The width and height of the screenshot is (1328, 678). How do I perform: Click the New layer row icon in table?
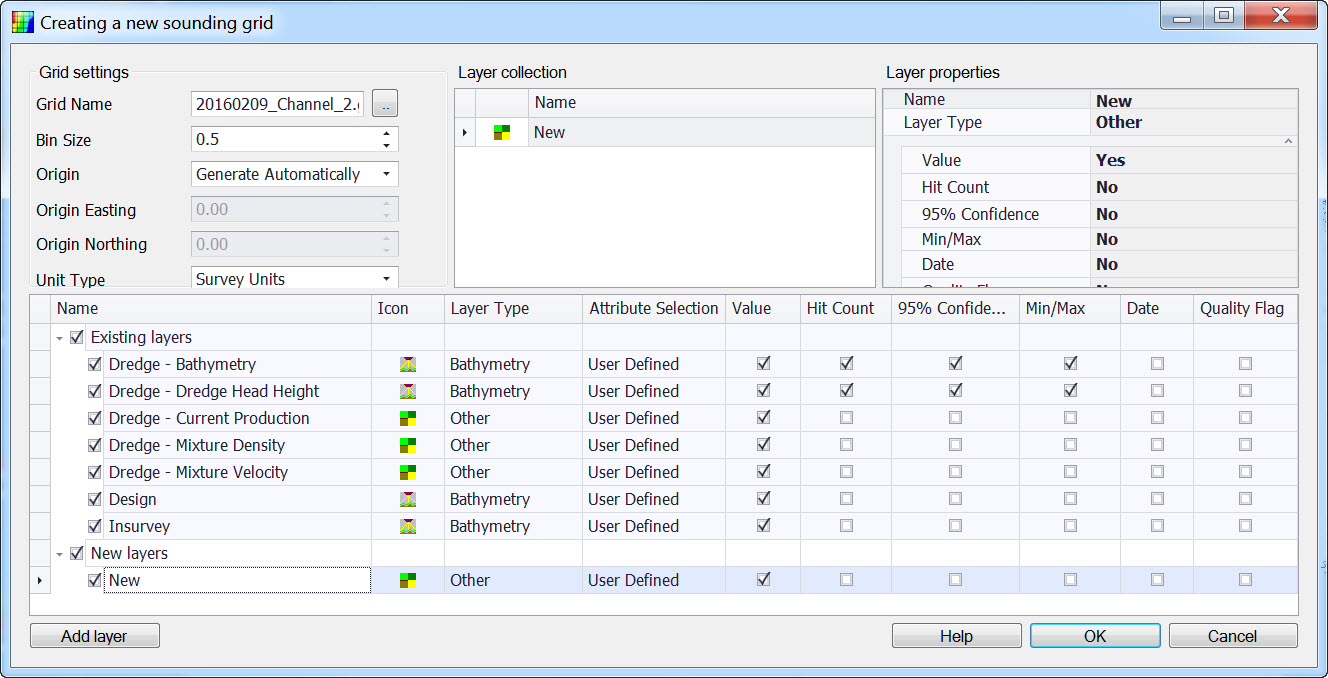coord(407,580)
